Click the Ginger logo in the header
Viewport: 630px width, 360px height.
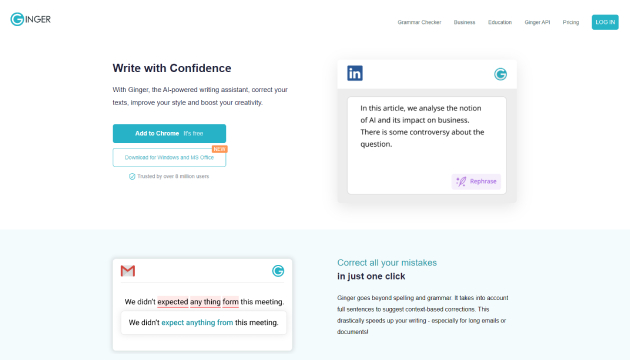[x=31, y=19]
